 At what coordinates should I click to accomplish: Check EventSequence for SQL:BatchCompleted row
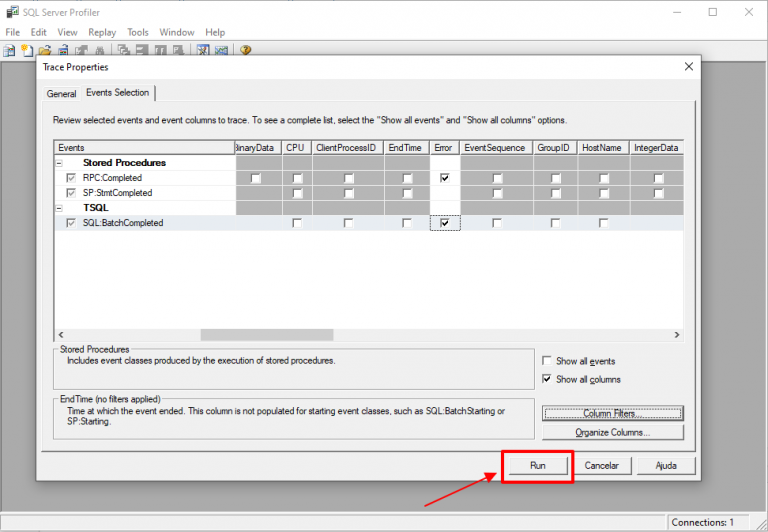497,223
